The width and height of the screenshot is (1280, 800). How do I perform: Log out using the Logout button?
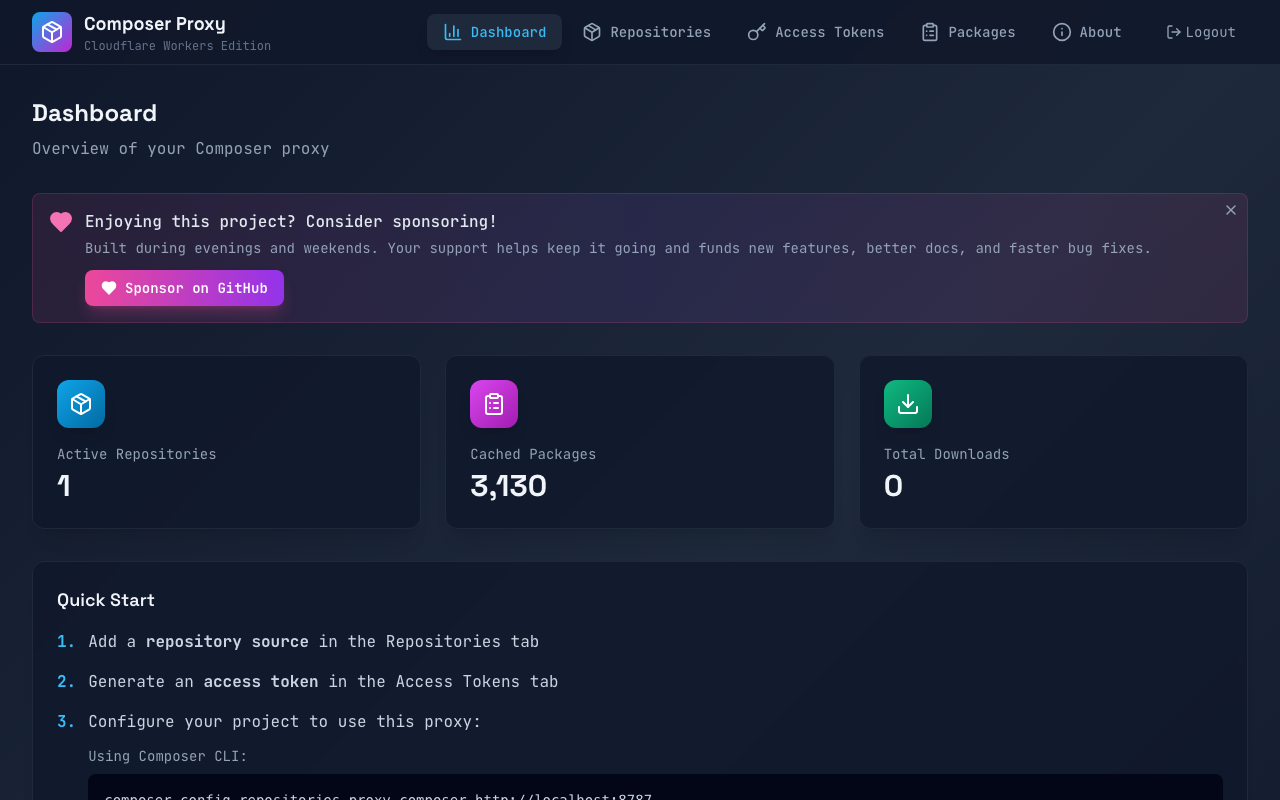point(1201,32)
